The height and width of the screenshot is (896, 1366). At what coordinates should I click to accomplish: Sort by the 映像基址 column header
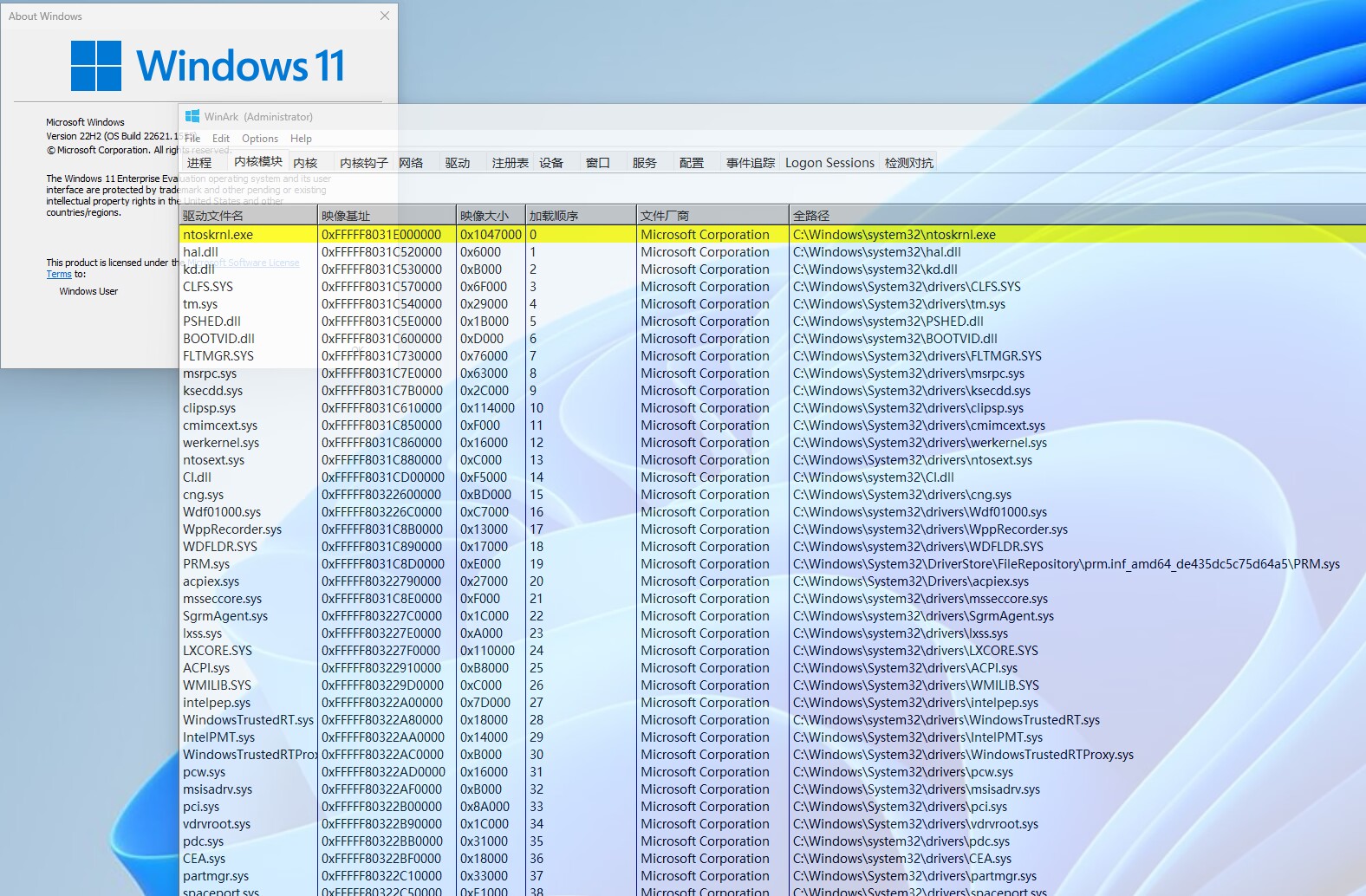click(x=387, y=215)
